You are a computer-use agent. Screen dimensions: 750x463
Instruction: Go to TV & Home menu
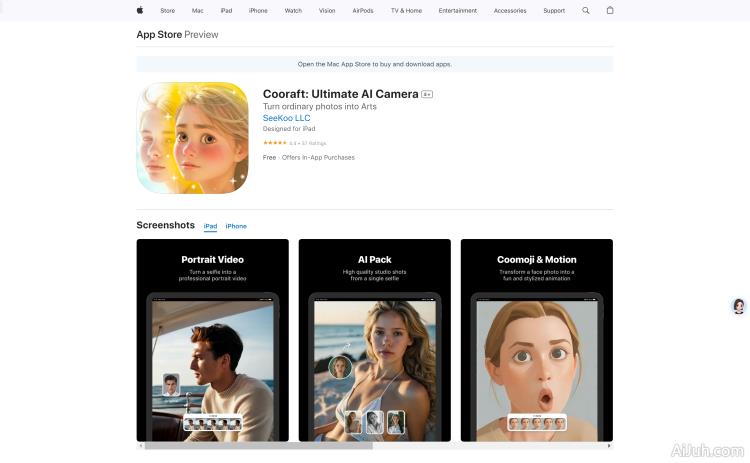406,10
